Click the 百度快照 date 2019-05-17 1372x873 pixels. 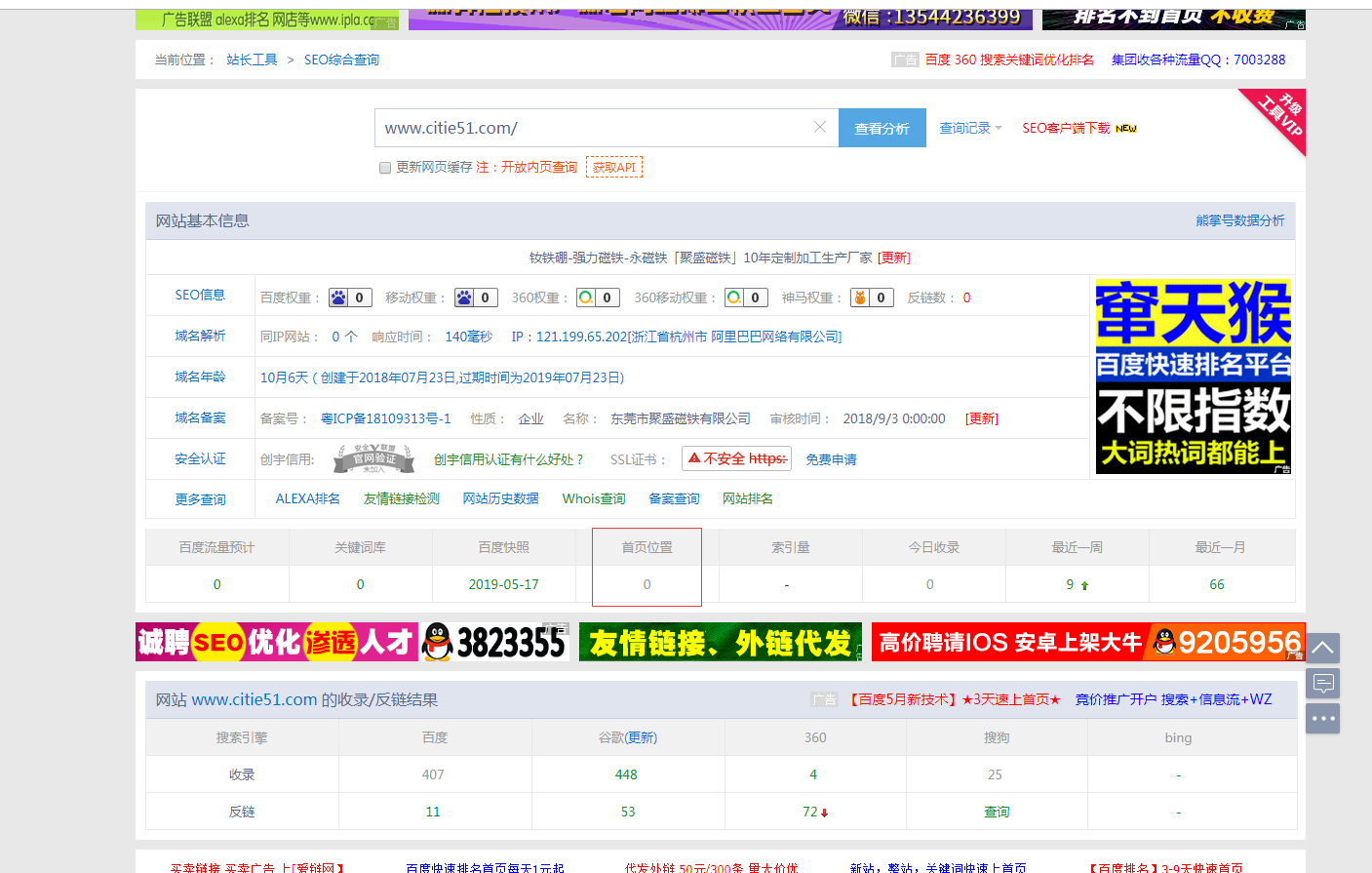(503, 584)
